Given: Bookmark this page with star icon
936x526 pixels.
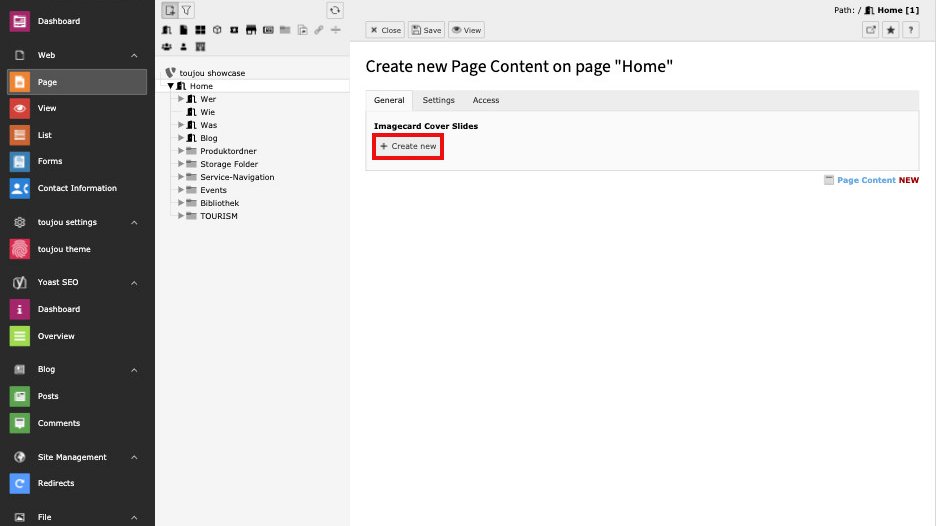Looking at the screenshot, I should click(x=891, y=30).
